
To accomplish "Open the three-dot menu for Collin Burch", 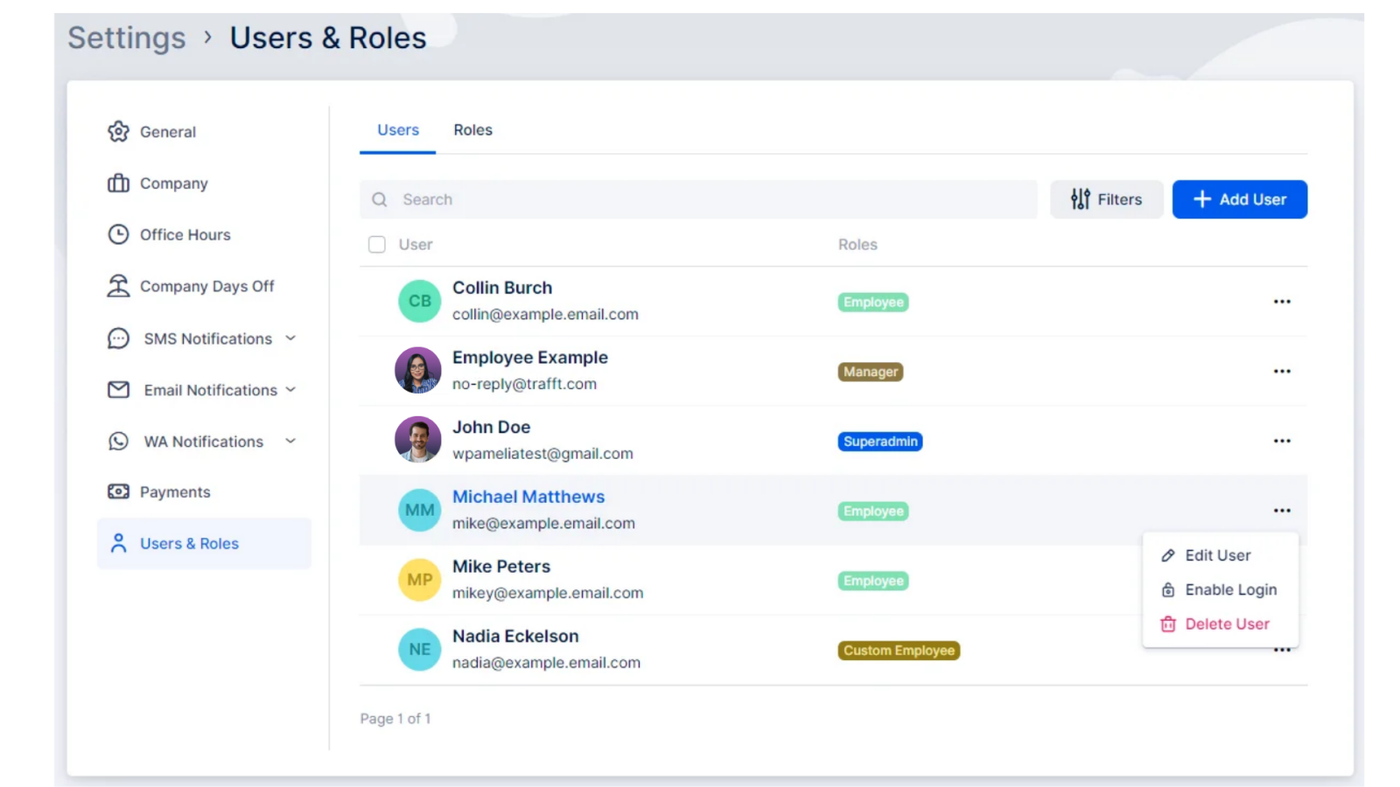I will click(x=1281, y=301).
